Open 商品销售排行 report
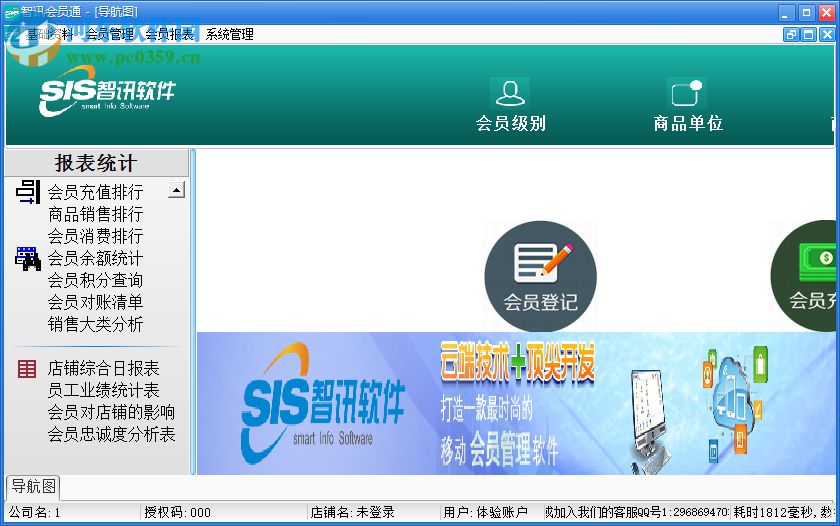840x526 pixels. 95,214
